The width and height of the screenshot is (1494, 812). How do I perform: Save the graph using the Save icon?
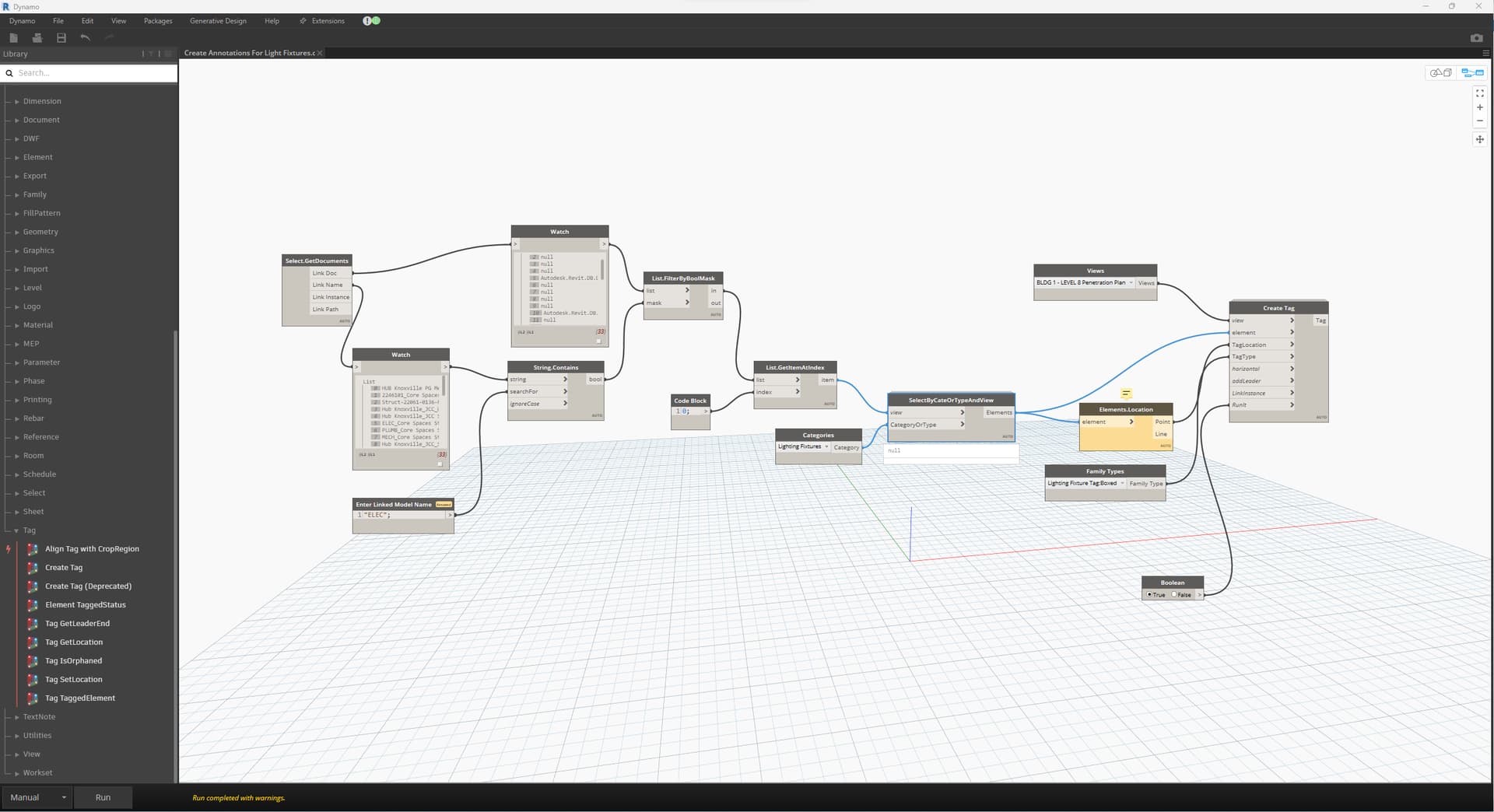point(61,37)
